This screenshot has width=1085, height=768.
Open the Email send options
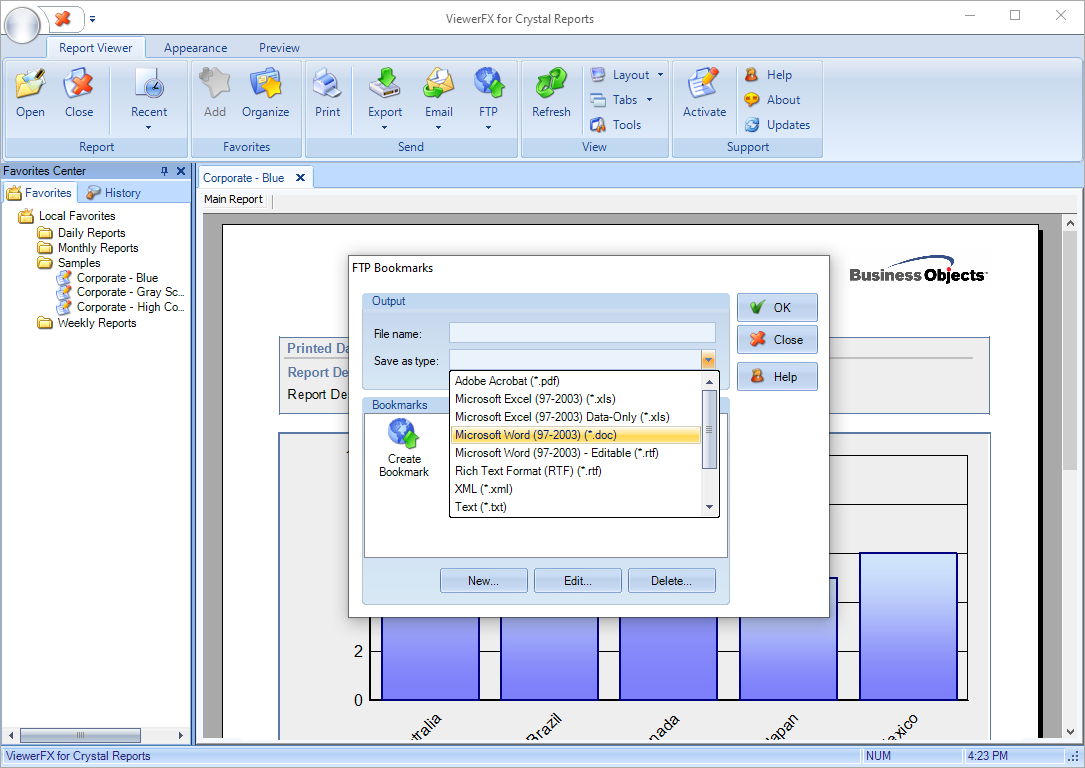pyautogui.click(x=439, y=99)
